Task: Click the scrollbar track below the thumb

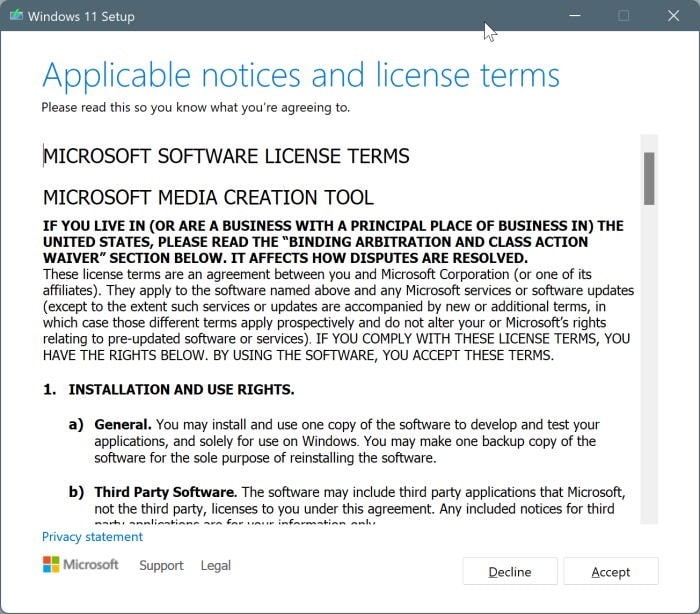Action: [x=649, y=364]
